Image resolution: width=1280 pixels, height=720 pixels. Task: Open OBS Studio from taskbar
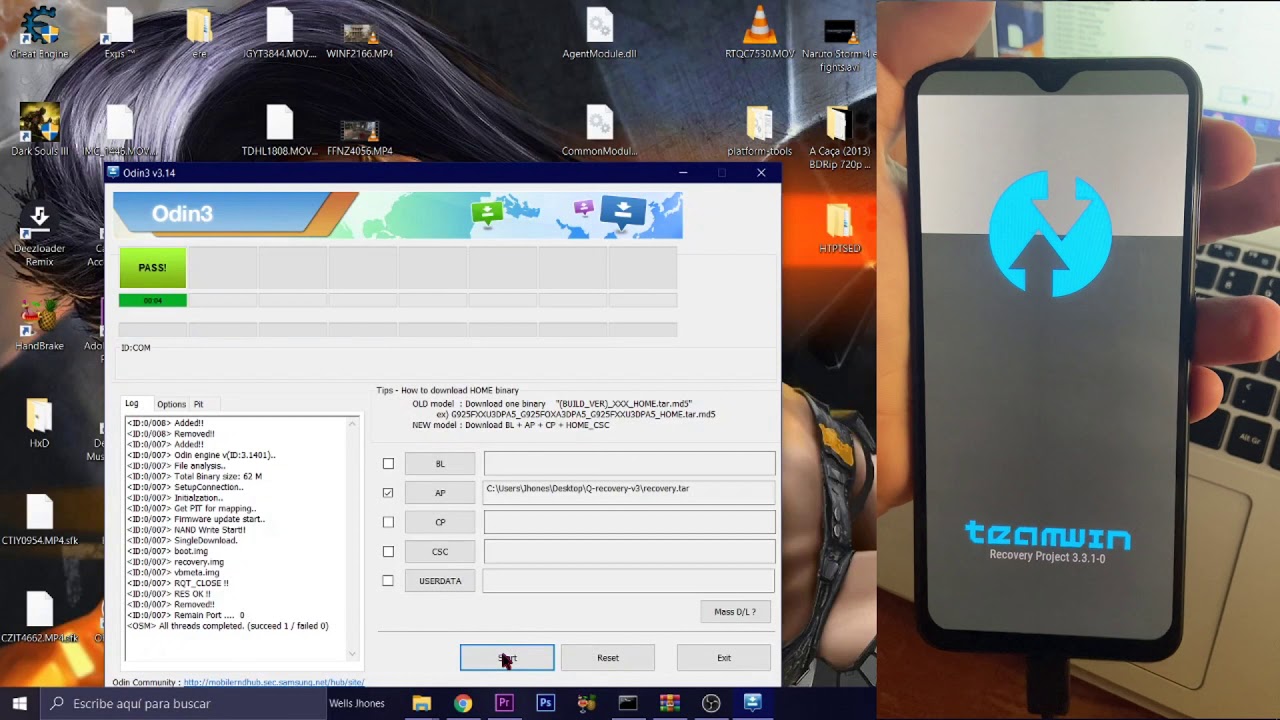click(711, 703)
